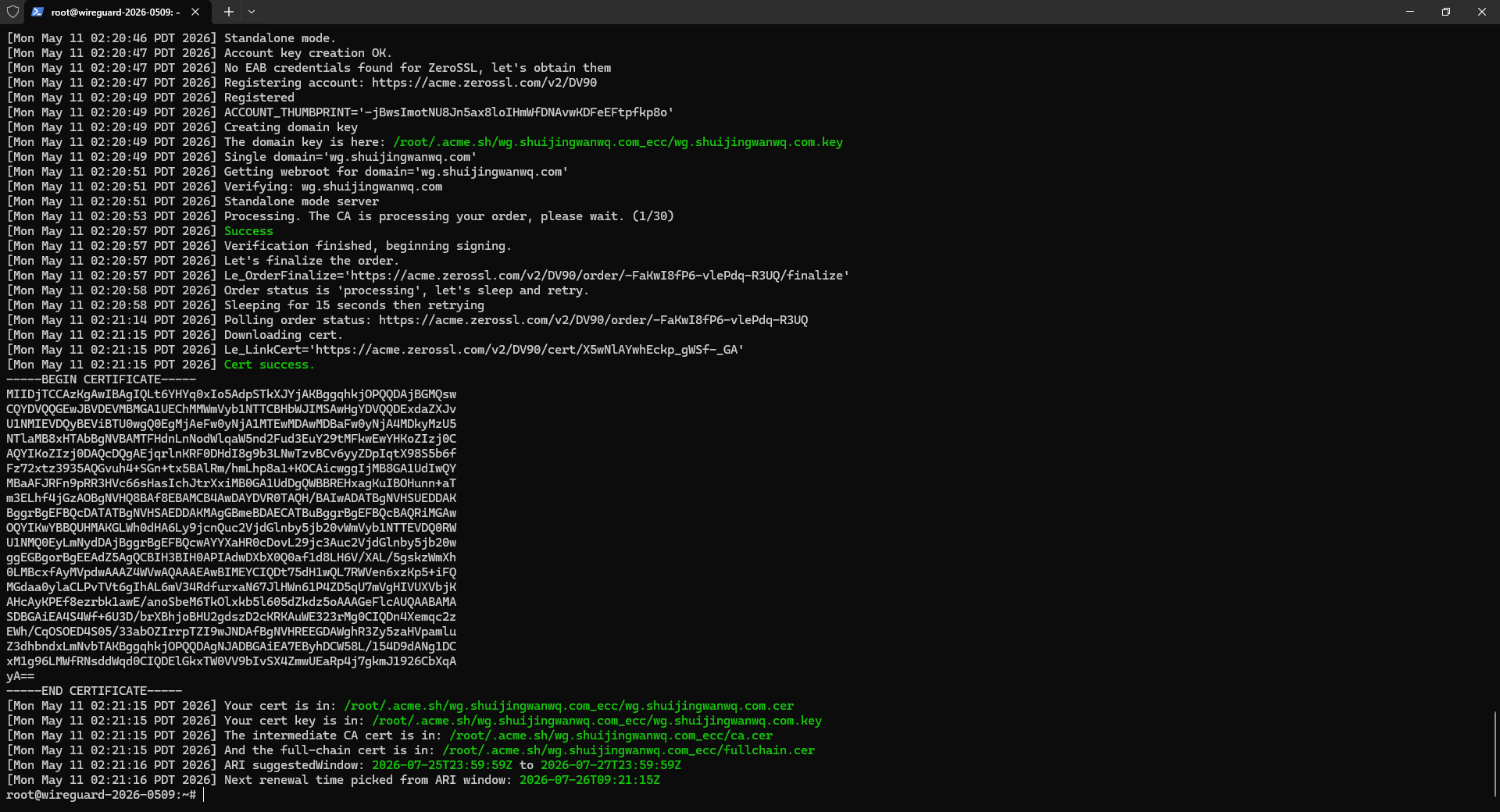Viewport: 1500px width, 812px height.
Task: Click the root@wireguard-2026-0509:~# prompt
Action: coord(102,795)
